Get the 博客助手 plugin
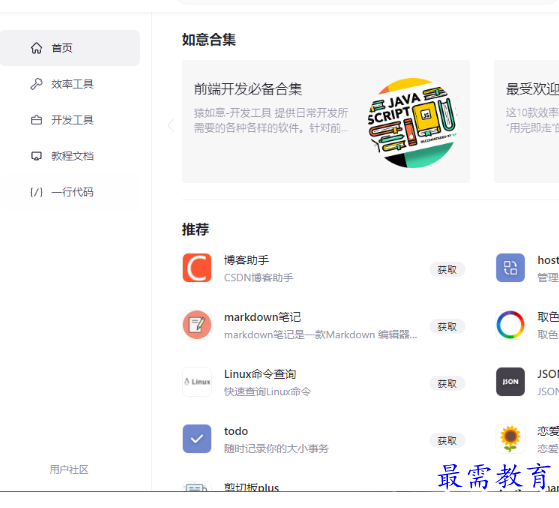 [x=447, y=270]
